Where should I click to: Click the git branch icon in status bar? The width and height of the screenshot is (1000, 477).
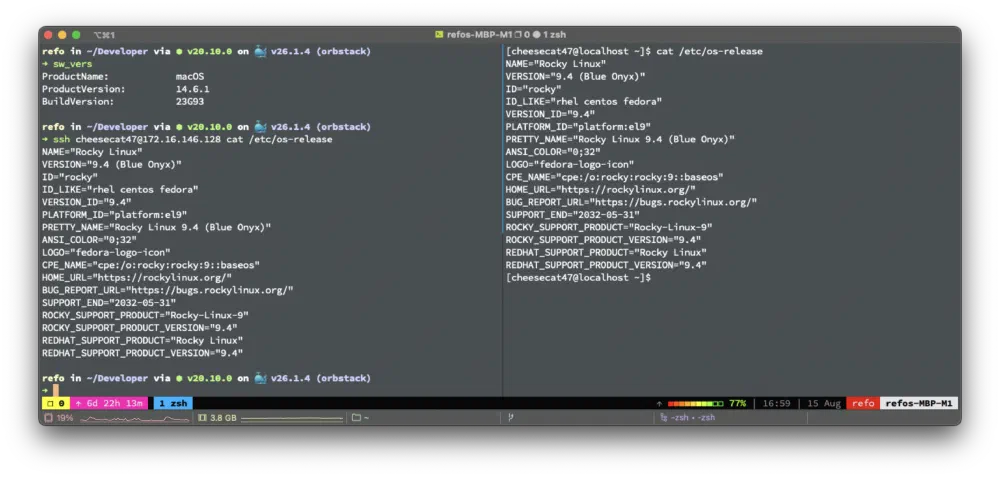pos(511,418)
